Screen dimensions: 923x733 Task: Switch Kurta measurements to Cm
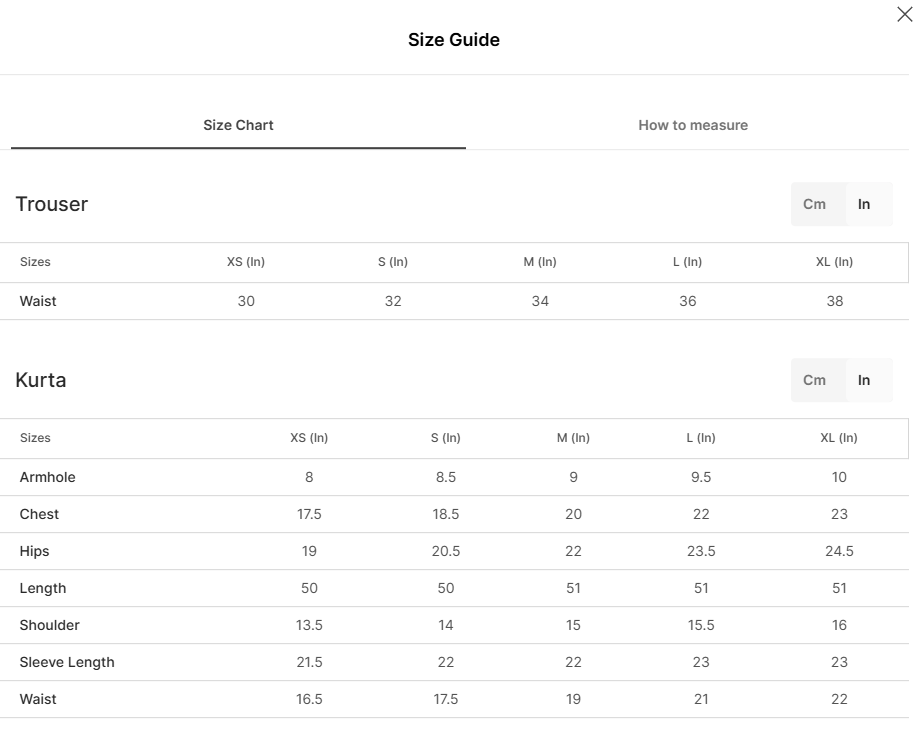point(815,380)
